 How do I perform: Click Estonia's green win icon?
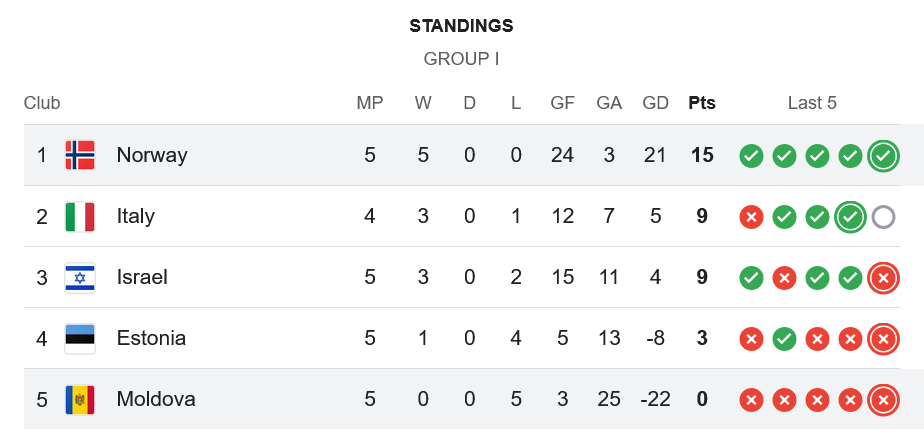click(x=784, y=339)
